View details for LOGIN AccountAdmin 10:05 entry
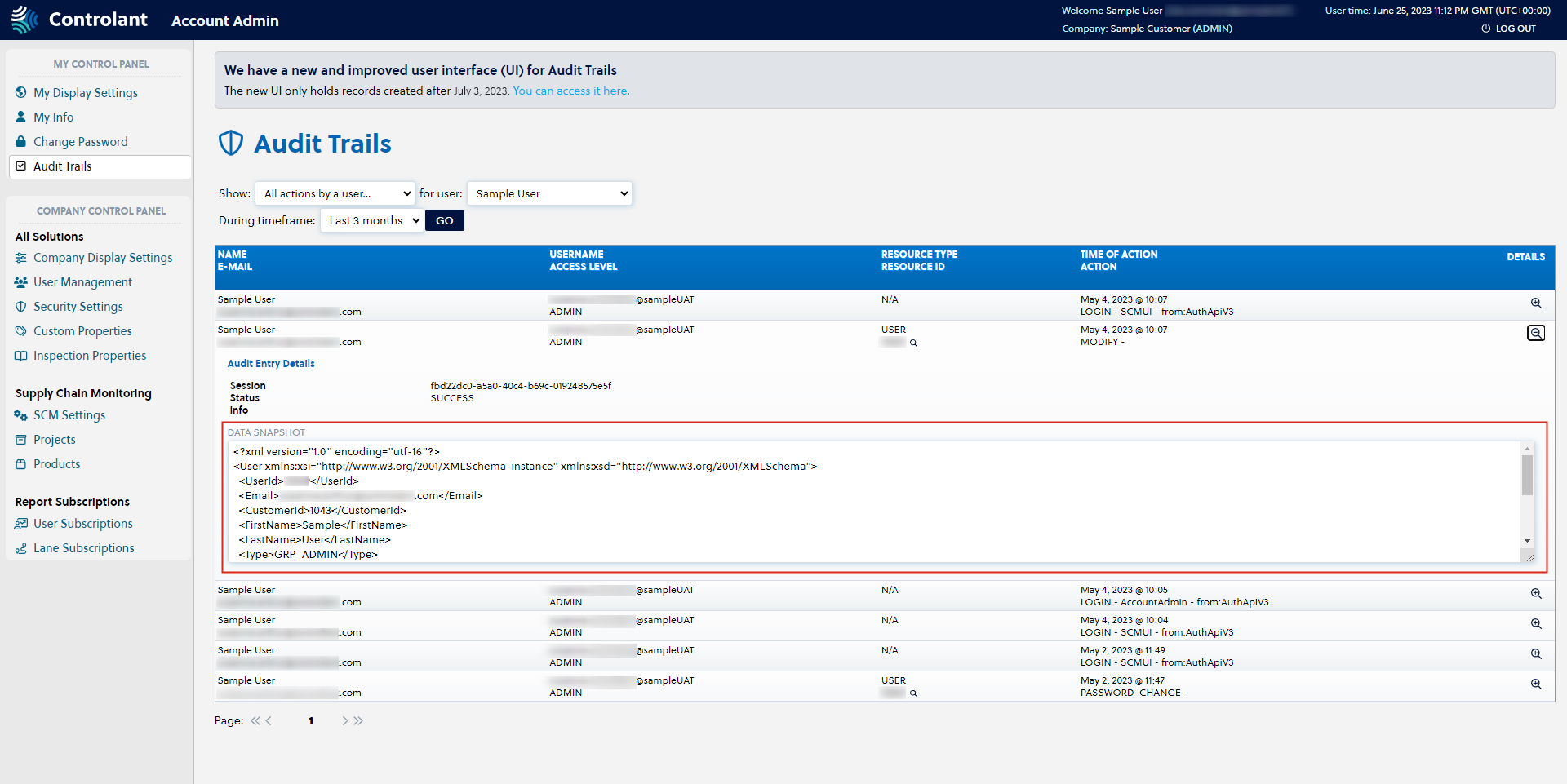The image size is (1567, 784). coord(1536,593)
